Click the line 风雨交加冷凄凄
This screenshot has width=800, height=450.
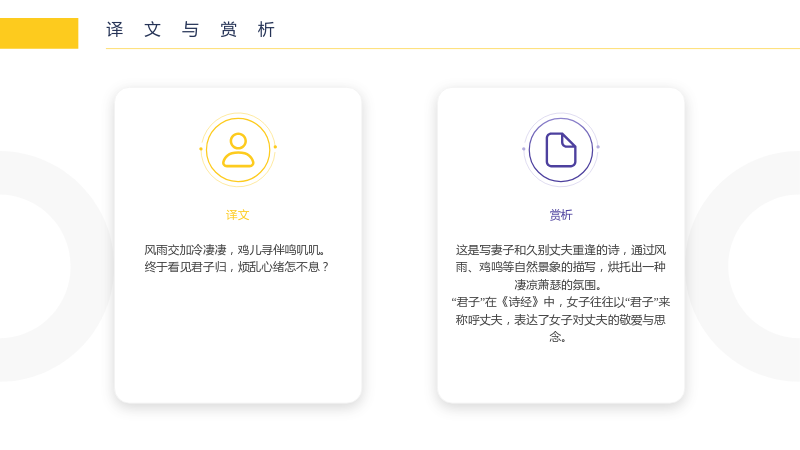coord(238,250)
